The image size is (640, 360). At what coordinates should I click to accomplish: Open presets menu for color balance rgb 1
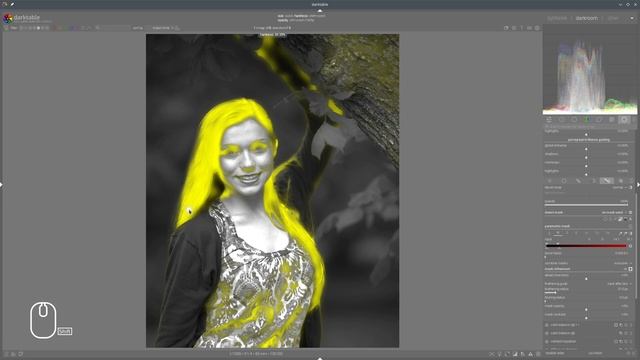(x=631, y=325)
